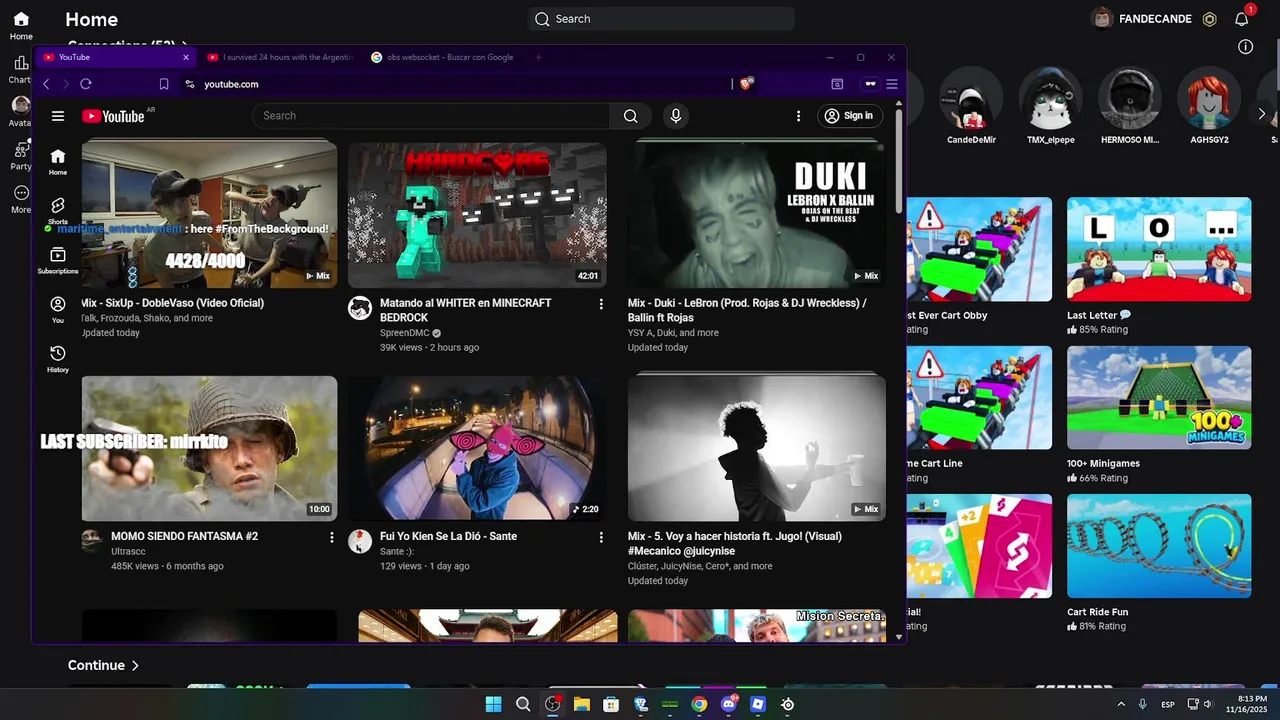The height and width of the screenshot is (720, 1280).
Task: Open Roblox notifications bell
Action: click(x=1242, y=19)
